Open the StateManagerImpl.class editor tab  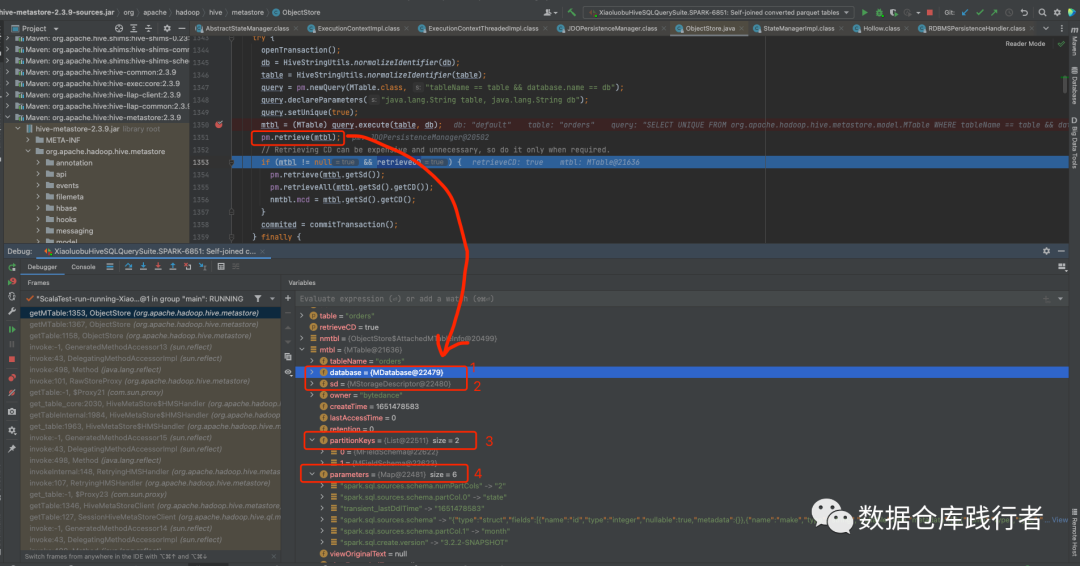click(x=798, y=29)
